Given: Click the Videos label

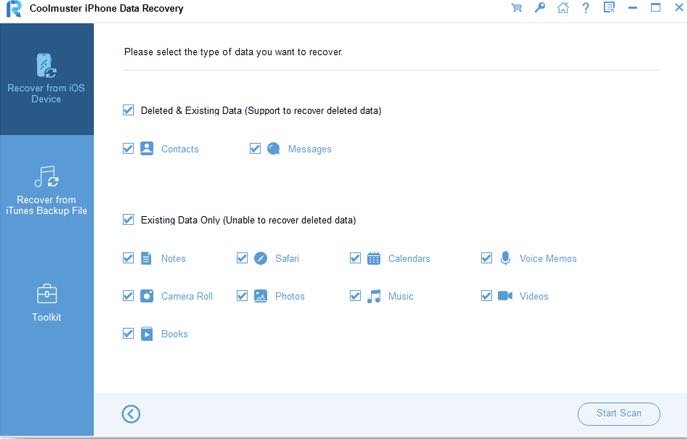Looking at the screenshot, I should click(x=534, y=296).
